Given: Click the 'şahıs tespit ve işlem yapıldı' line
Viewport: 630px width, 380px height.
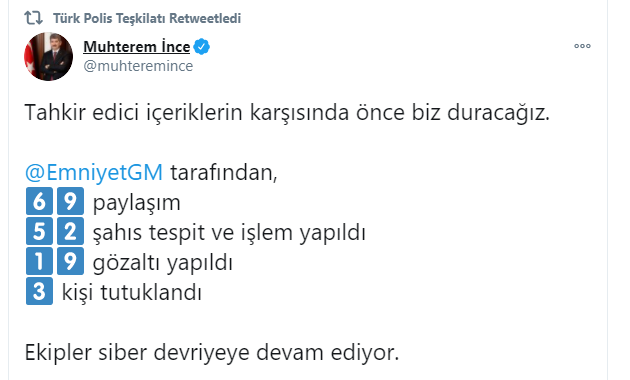Looking at the screenshot, I should (229, 233).
